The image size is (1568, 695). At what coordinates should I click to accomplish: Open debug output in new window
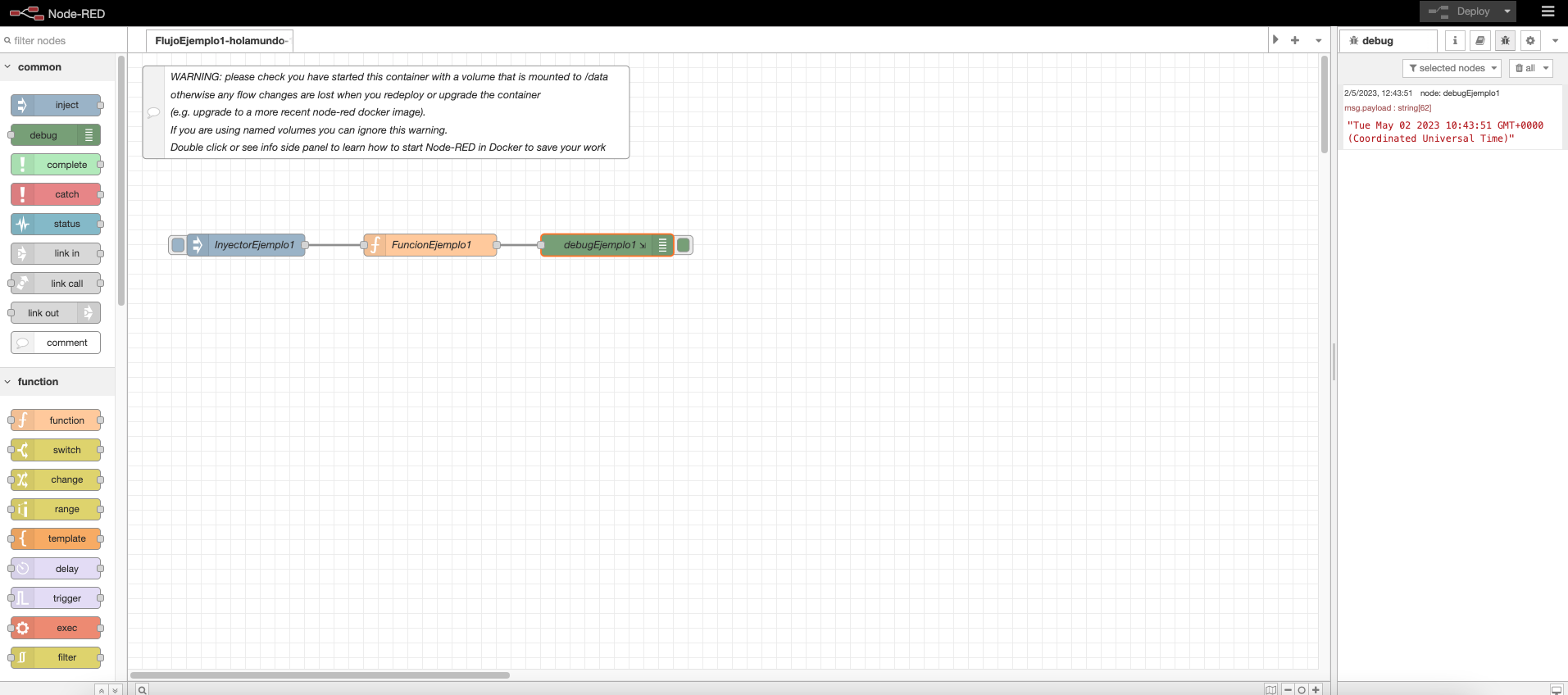[x=1556, y=689]
